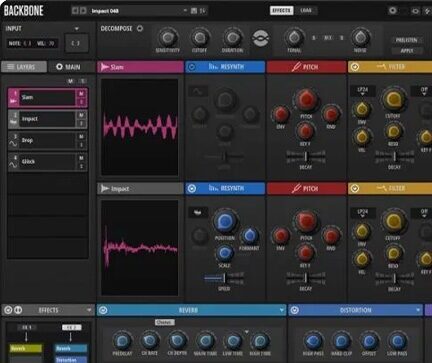The height and width of the screenshot is (363, 432).
Task: Click the Slam sample play arrow icon
Action: 105,67
